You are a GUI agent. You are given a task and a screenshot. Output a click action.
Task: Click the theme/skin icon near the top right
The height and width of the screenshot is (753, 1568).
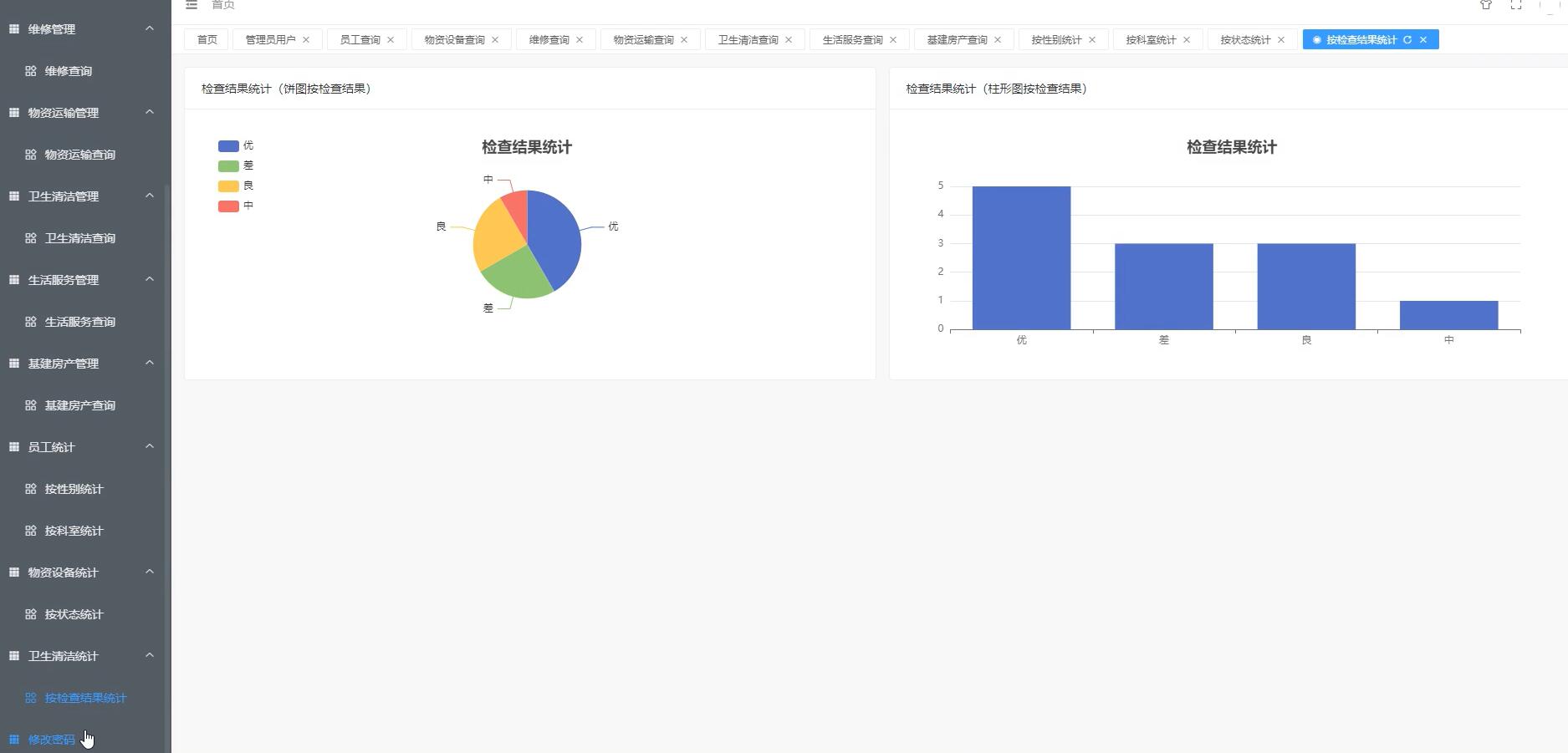coord(1486,5)
